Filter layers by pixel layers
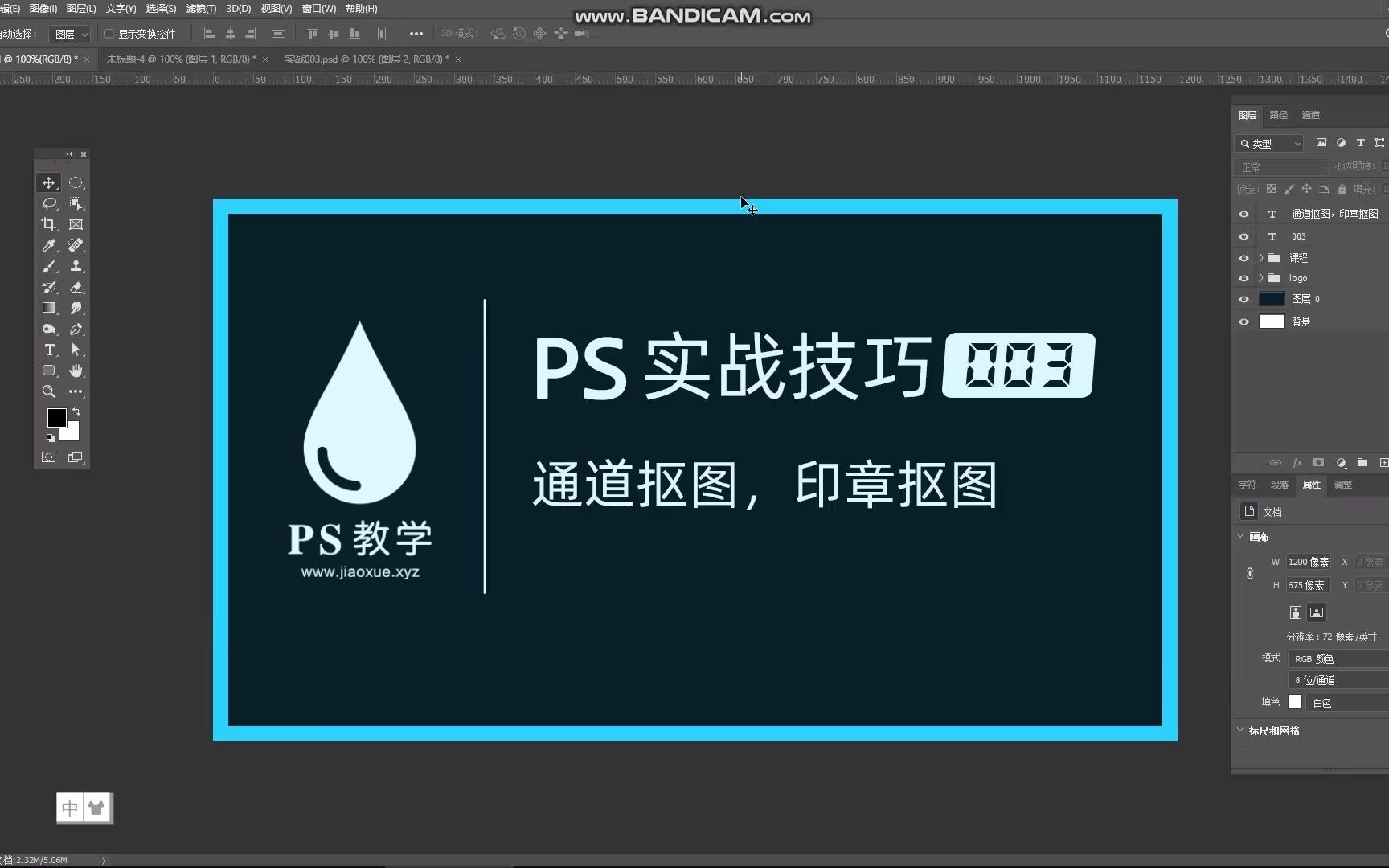Viewport: 1389px width, 868px height. pos(1321,143)
